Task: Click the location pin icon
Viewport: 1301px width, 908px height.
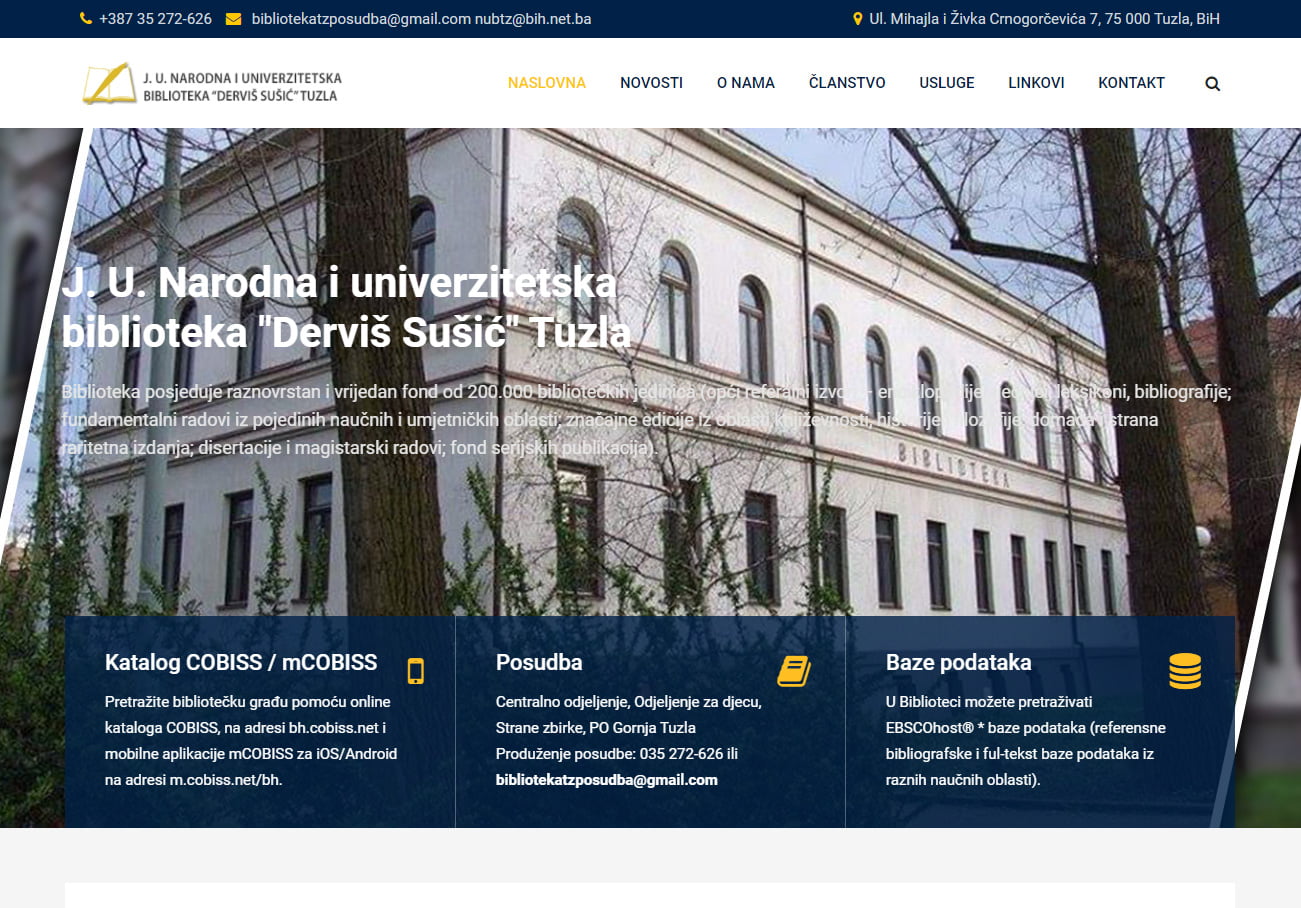Action: pos(857,19)
